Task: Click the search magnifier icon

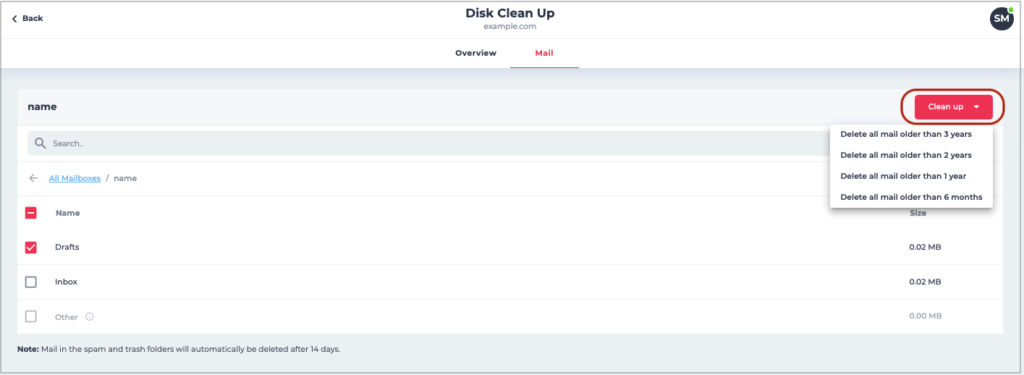Action: 40,143
